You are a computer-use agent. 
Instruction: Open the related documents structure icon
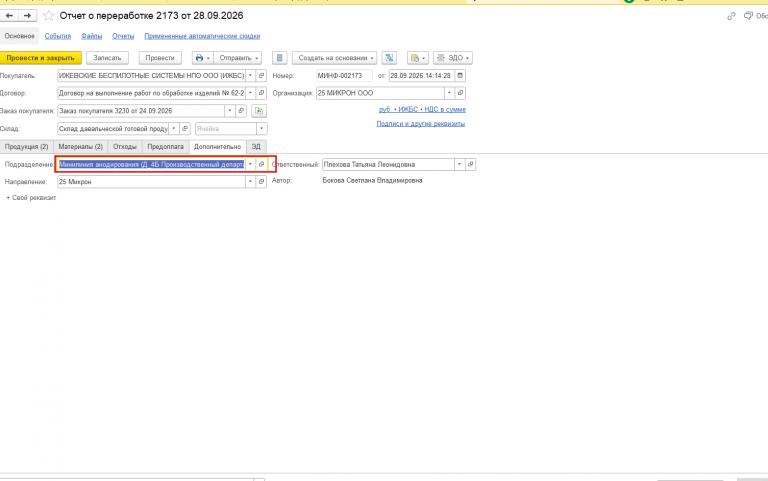click(389, 58)
